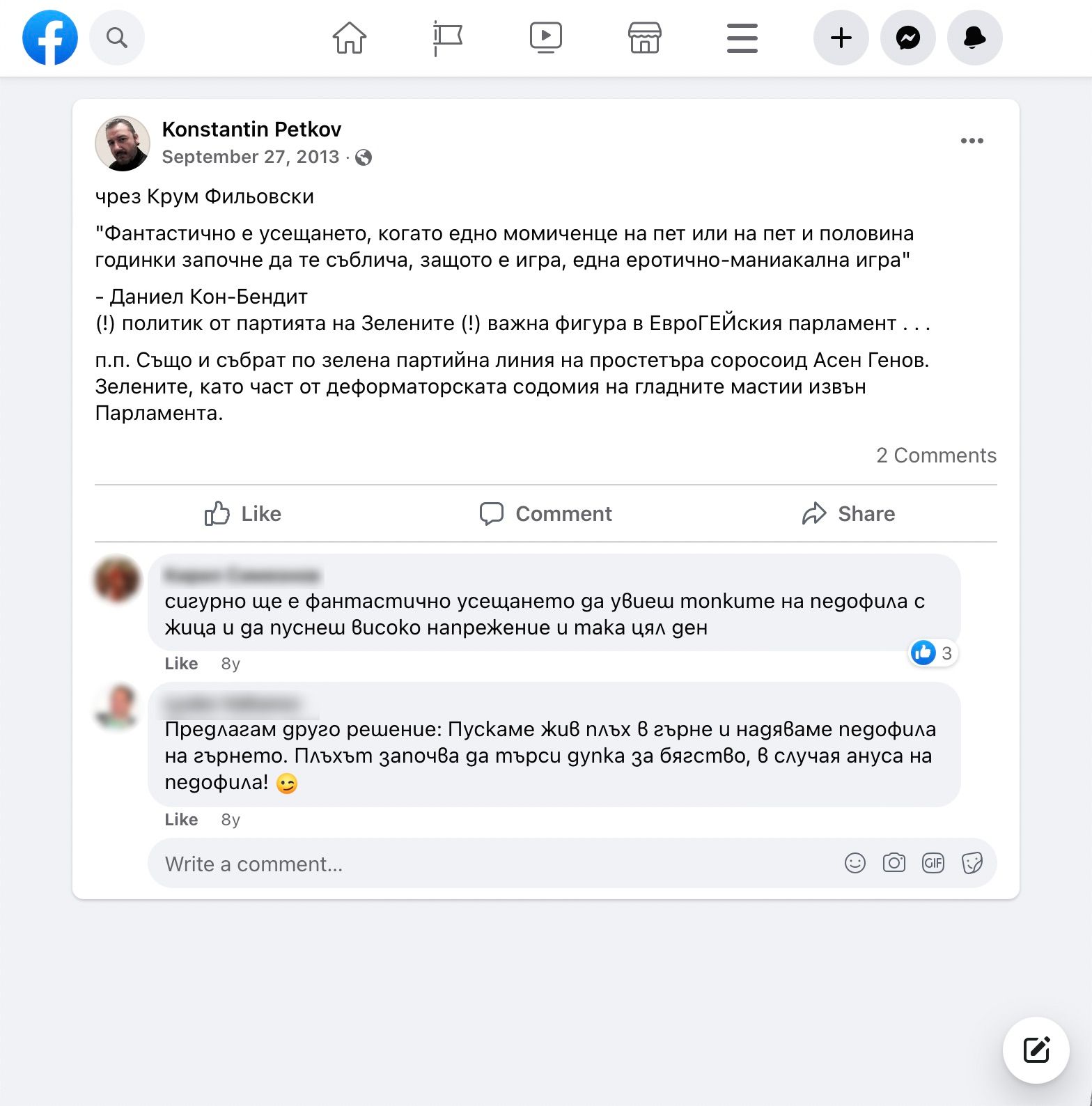Like the first comment
The width and height of the screenshot is (1092, 1106).
tap(181, 664)
